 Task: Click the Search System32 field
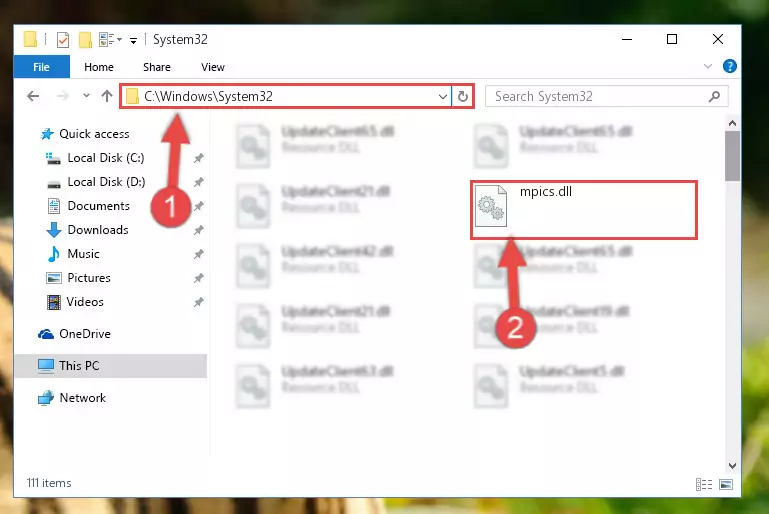tap(606, 96)
